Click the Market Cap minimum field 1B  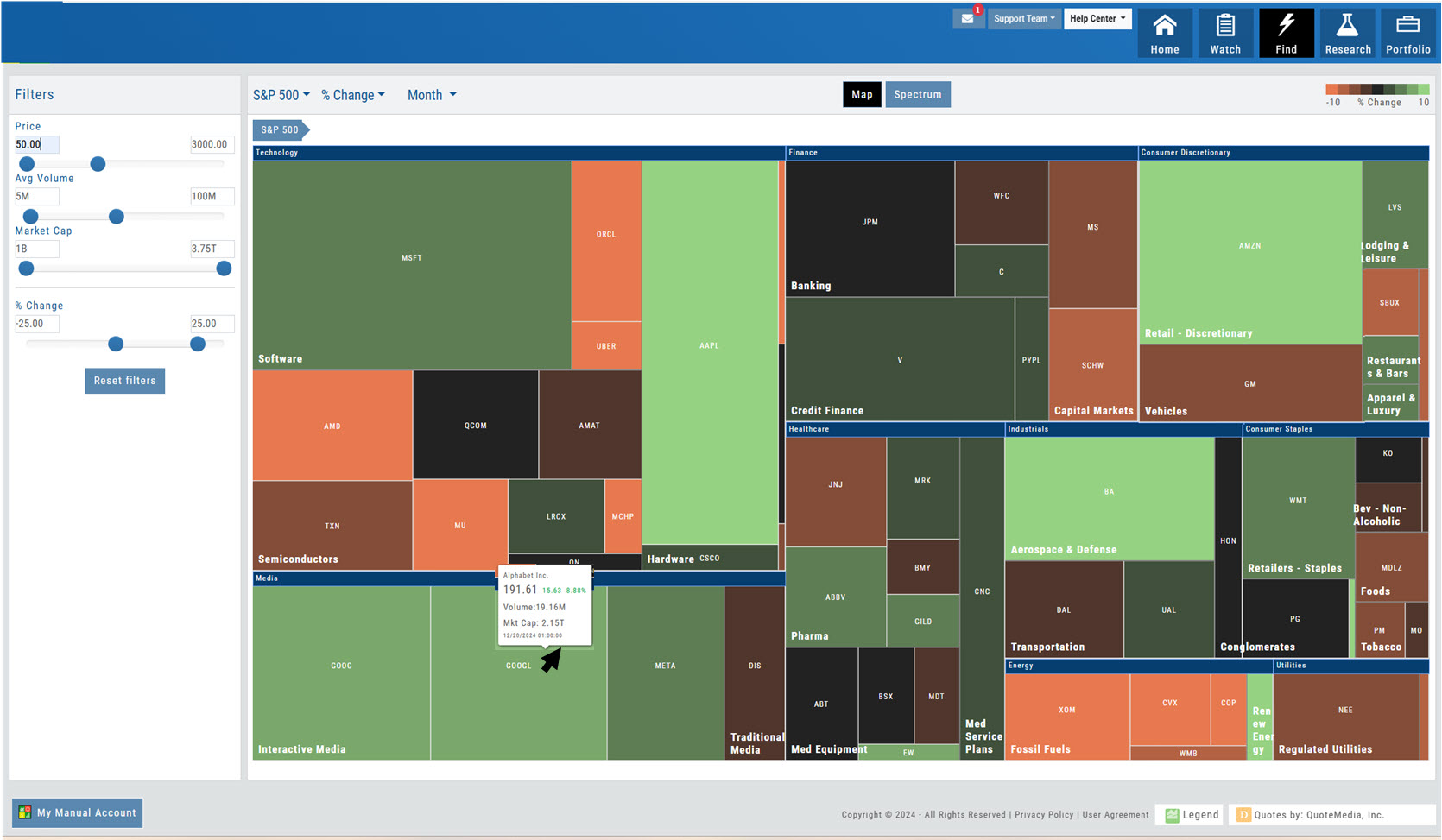[x=37, y=249]
